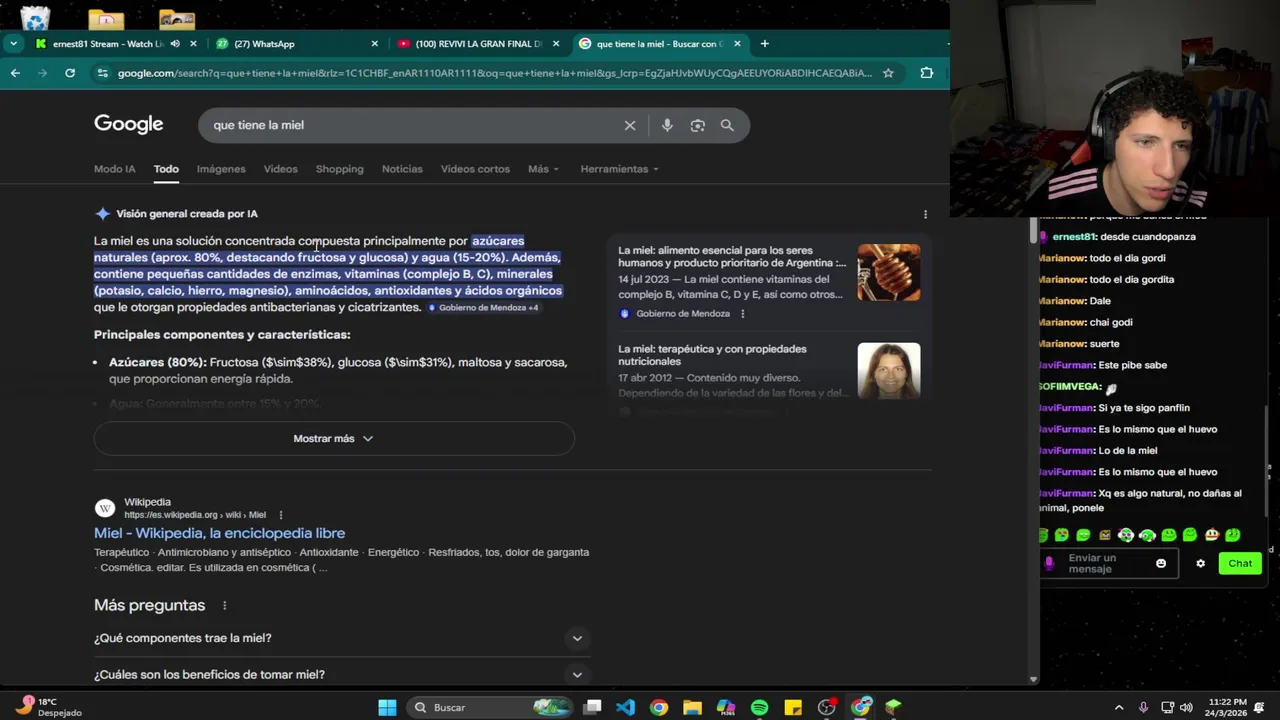Open Más preguntas three-dot menu
This screenshot has width=1280, height=720.
coord(224,606)
